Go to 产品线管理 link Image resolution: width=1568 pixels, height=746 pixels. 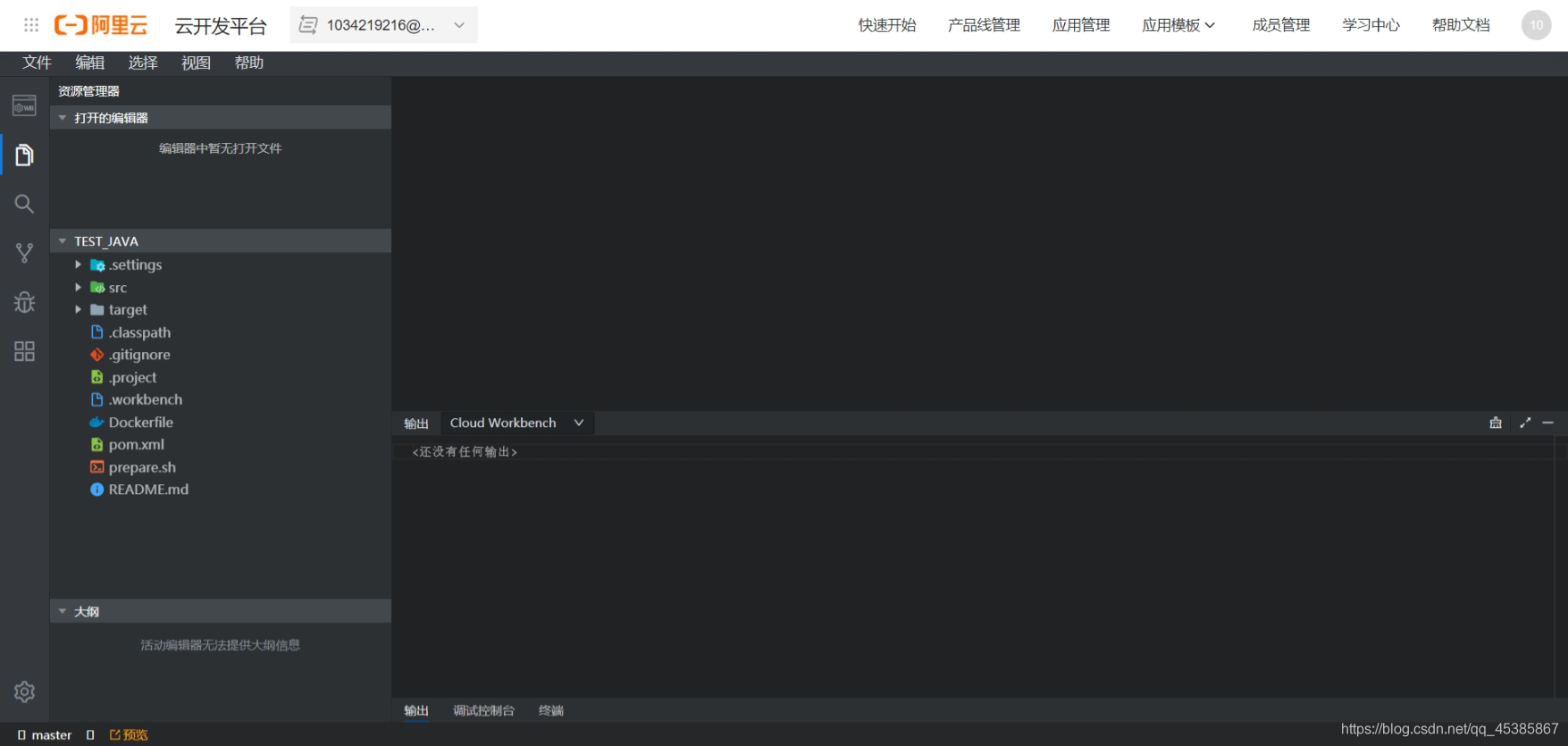[984, 25]
